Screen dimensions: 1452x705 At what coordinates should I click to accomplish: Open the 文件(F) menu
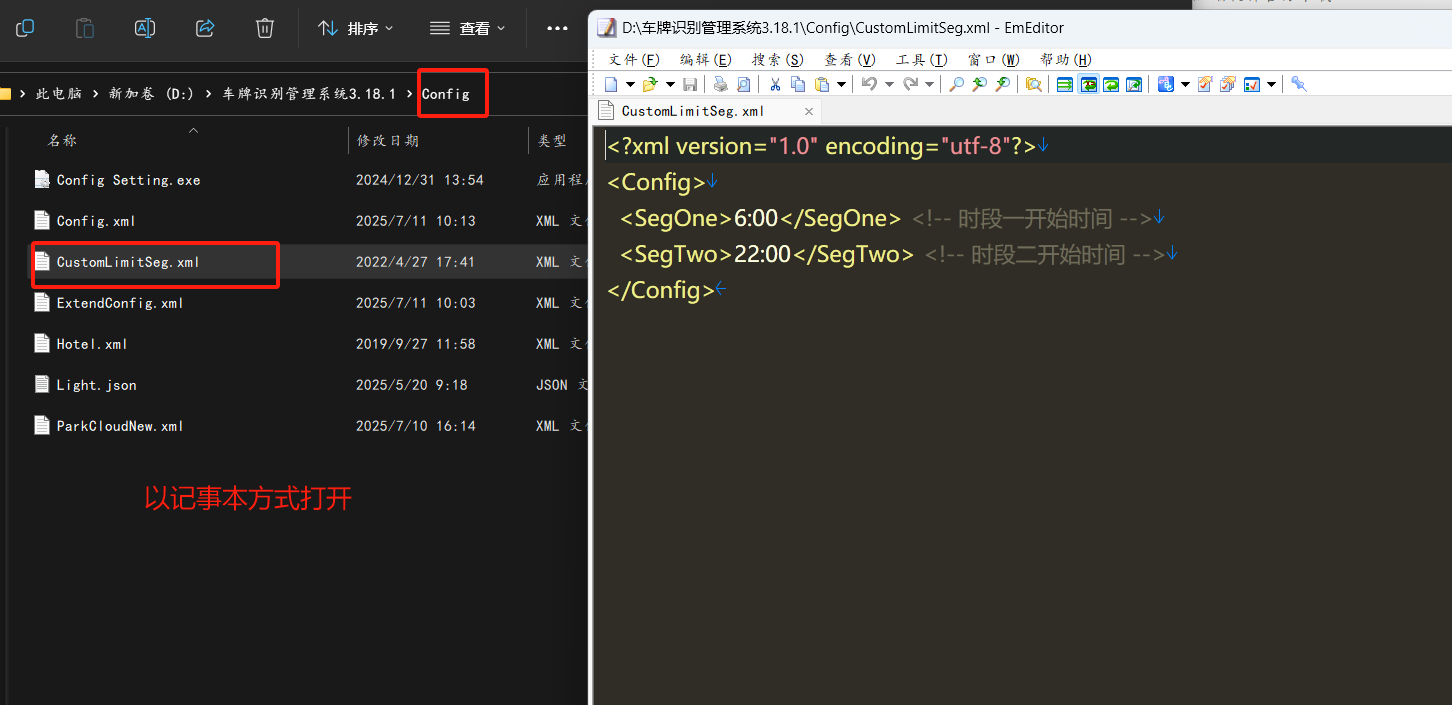[x=634, y=60]
